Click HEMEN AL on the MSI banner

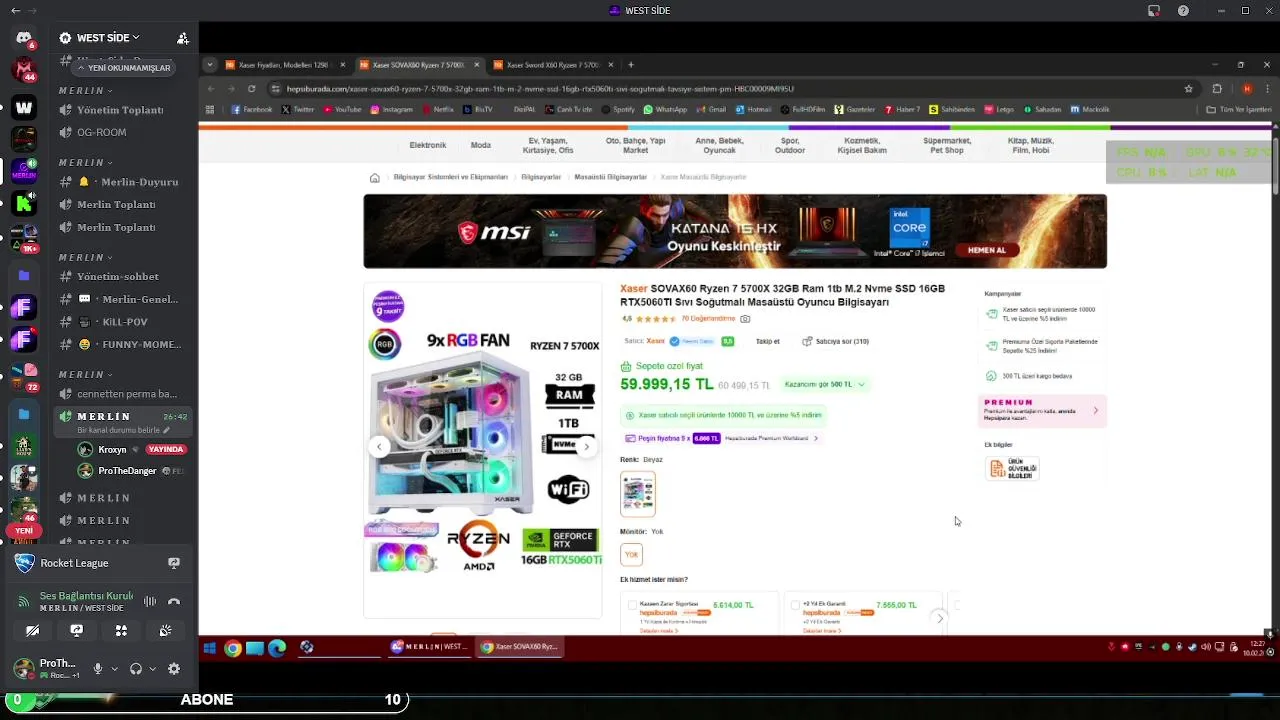[987, 250]
